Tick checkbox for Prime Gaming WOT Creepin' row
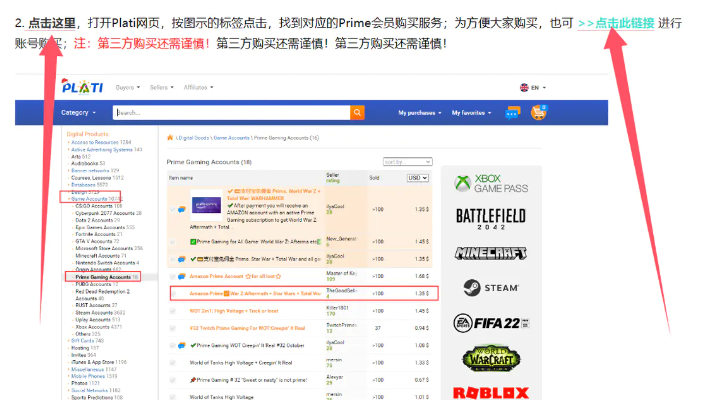Screen dimensions: 703x400 coord(173,345)
